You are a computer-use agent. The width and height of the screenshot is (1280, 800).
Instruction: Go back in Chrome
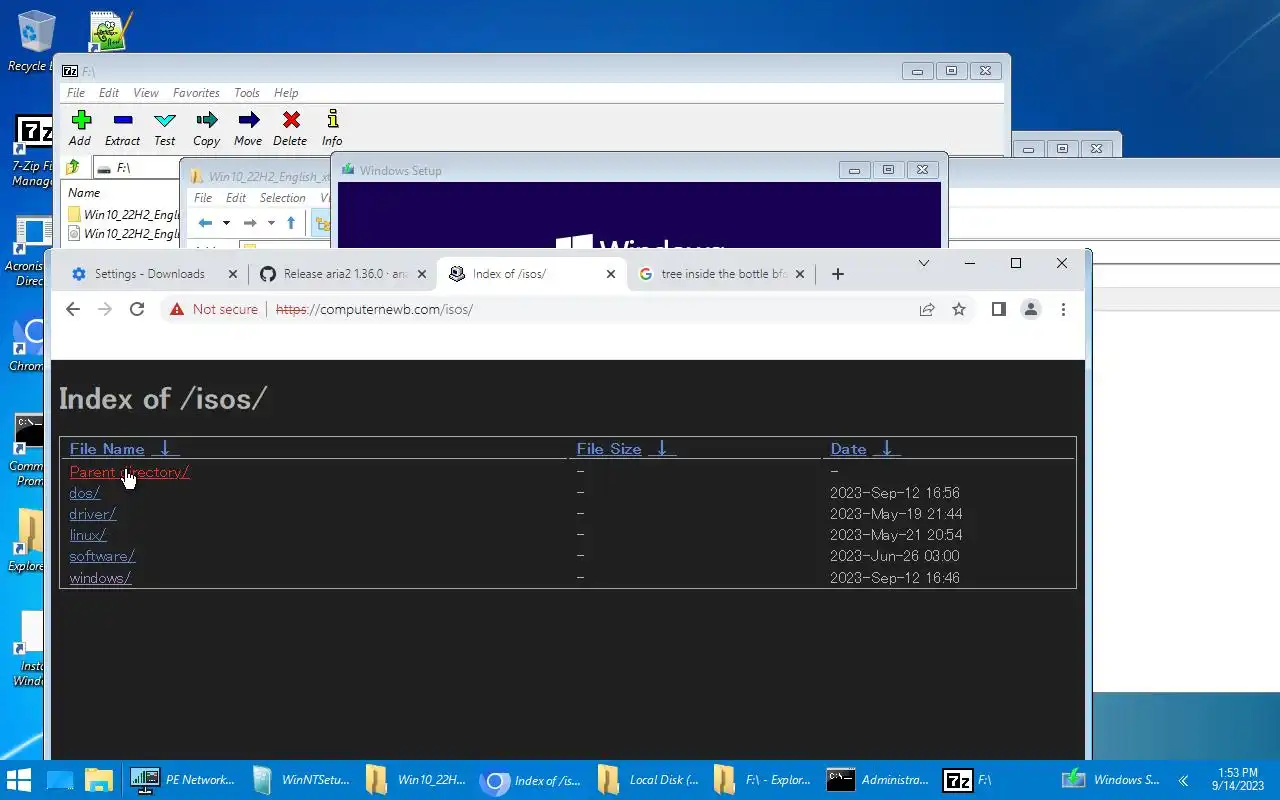pyautogui.click(x=72, y=309)
